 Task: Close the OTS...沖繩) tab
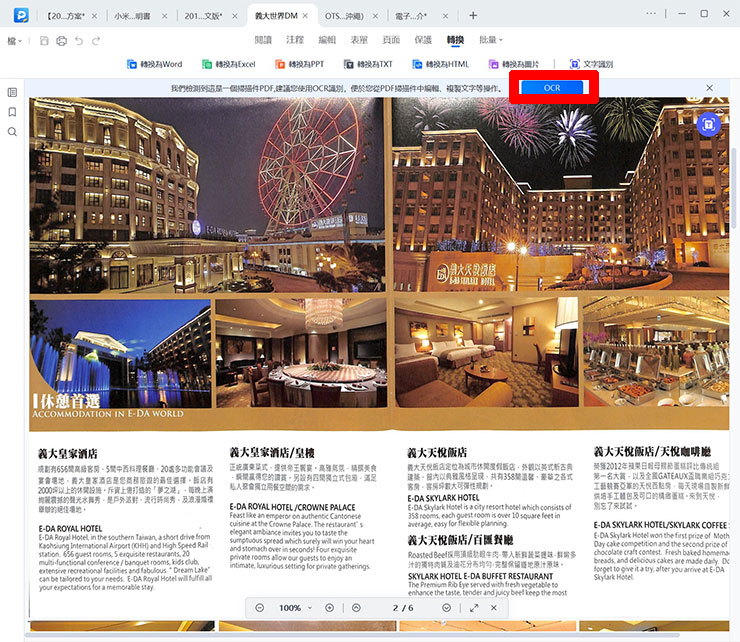pos(375,16)
